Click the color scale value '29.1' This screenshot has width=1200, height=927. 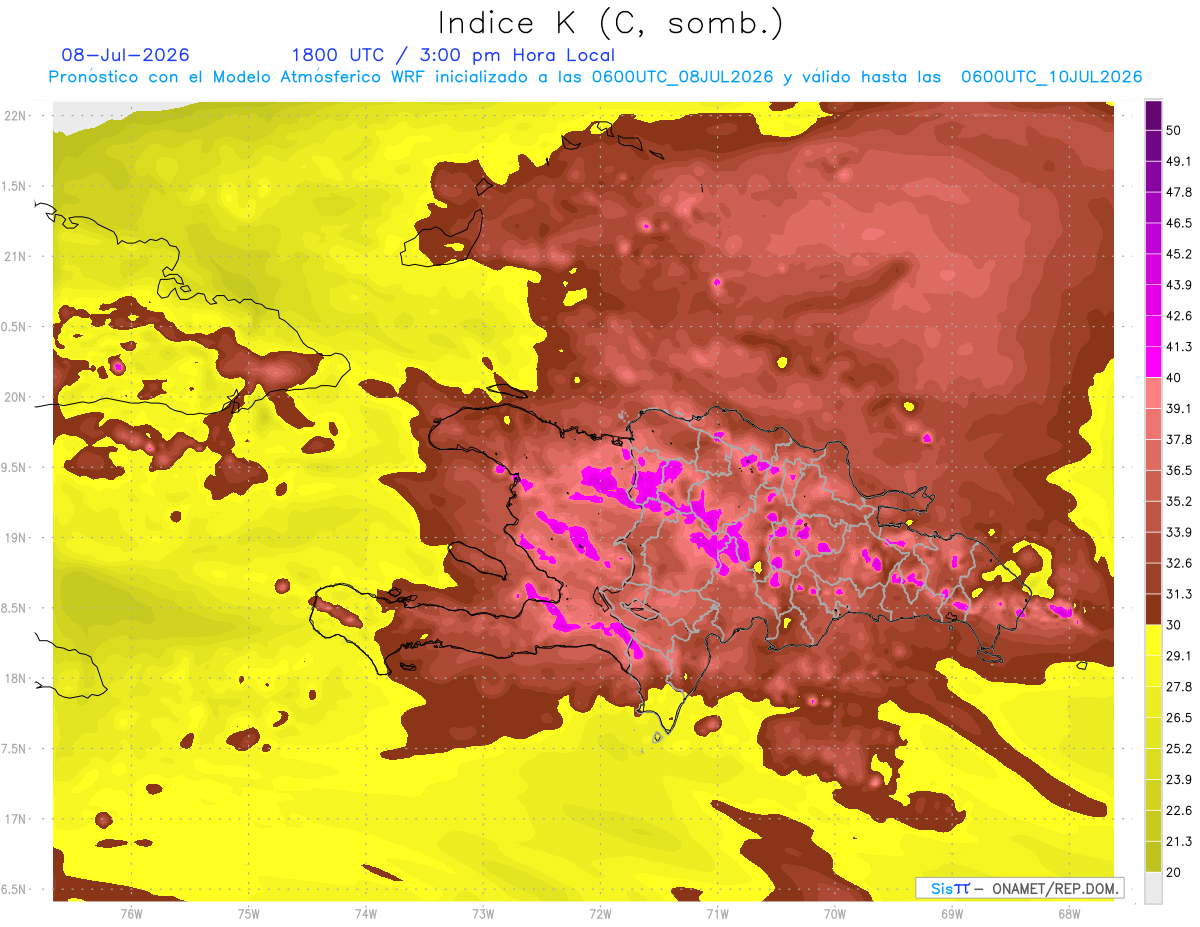click(x=1179, y=656)
